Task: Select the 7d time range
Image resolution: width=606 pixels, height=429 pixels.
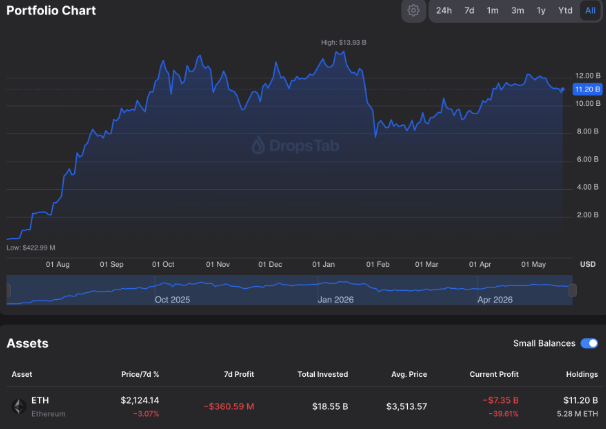Action: click(469, 10)
